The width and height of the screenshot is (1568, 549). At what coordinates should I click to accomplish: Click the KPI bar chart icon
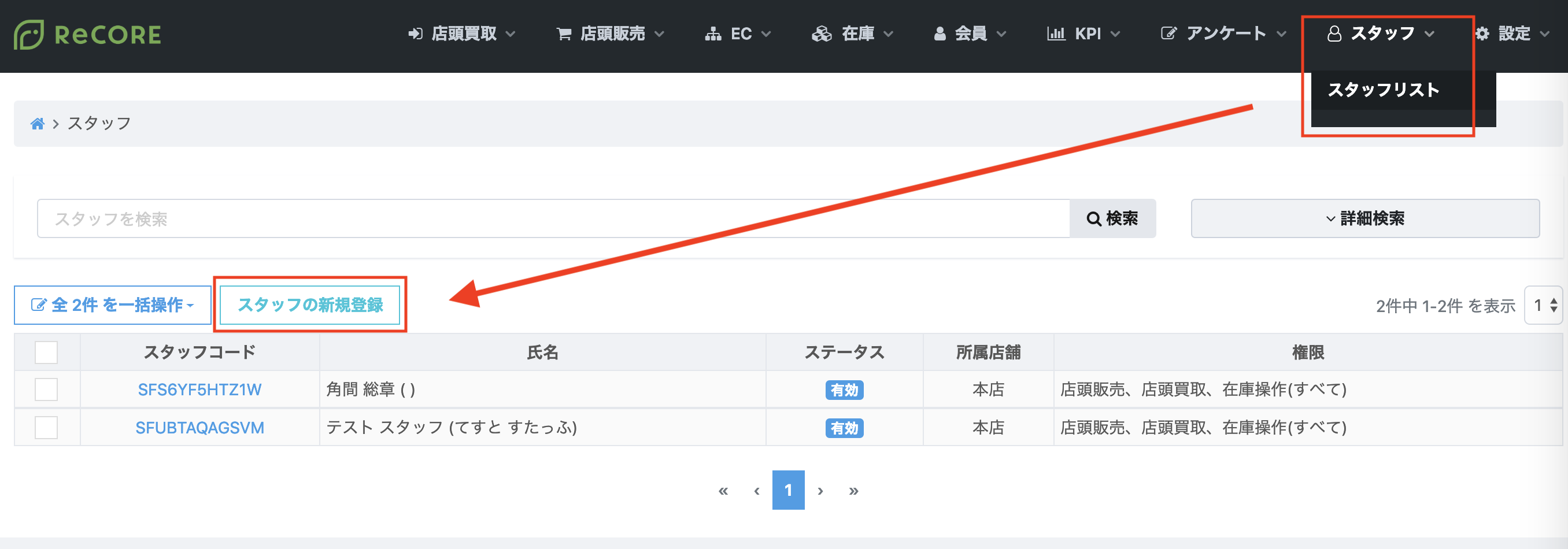coord(1056,34)
